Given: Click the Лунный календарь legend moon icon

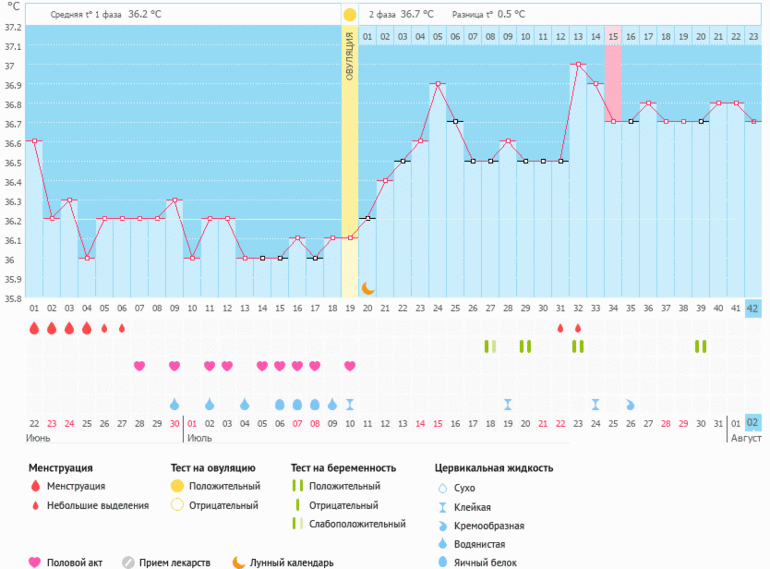Looking at the screenshot, I should [239, 562].
